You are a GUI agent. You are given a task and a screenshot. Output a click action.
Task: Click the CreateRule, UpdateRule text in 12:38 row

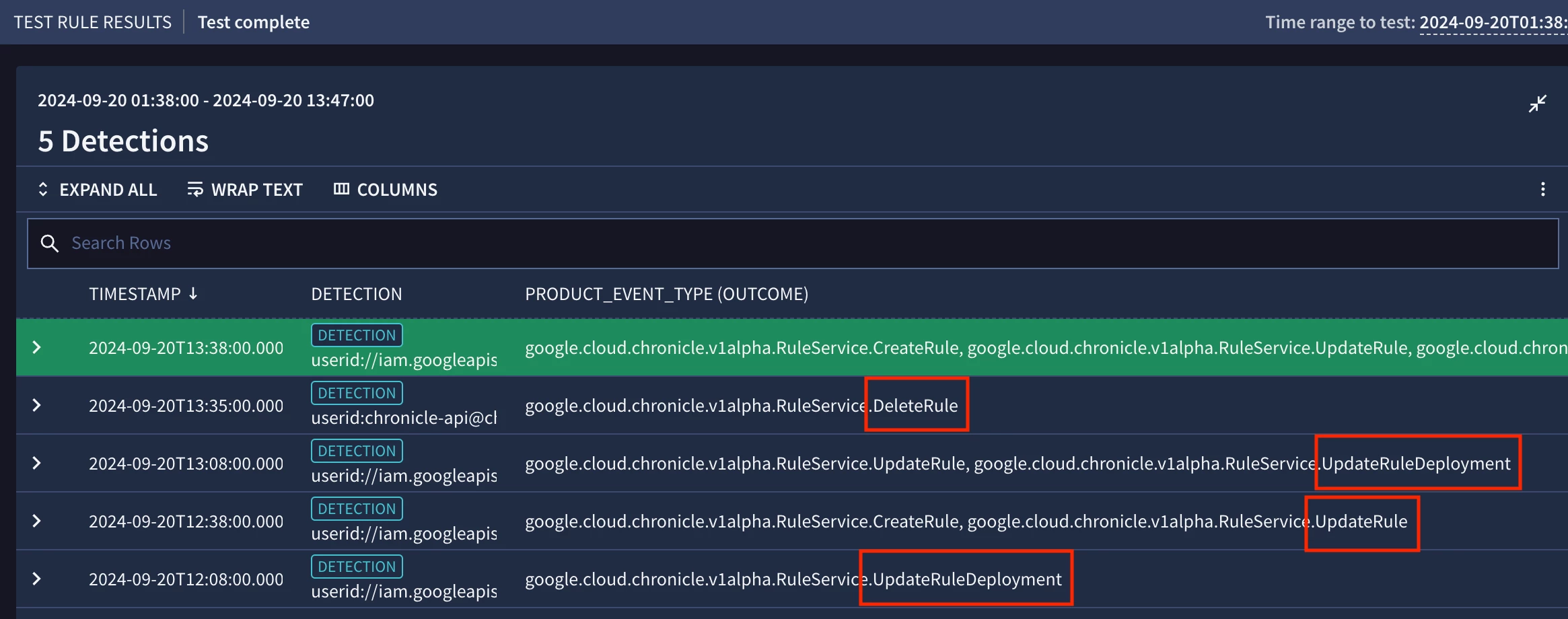point(966,521)
